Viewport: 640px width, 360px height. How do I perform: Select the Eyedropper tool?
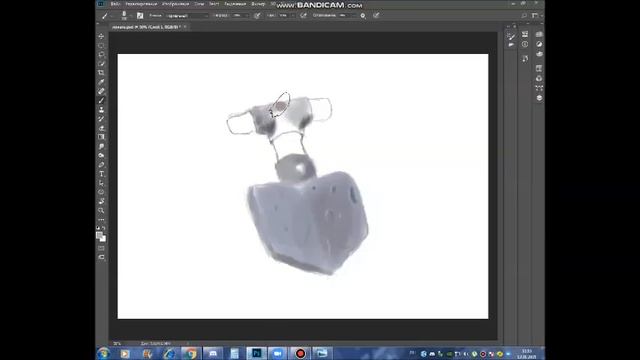(101, 82)
